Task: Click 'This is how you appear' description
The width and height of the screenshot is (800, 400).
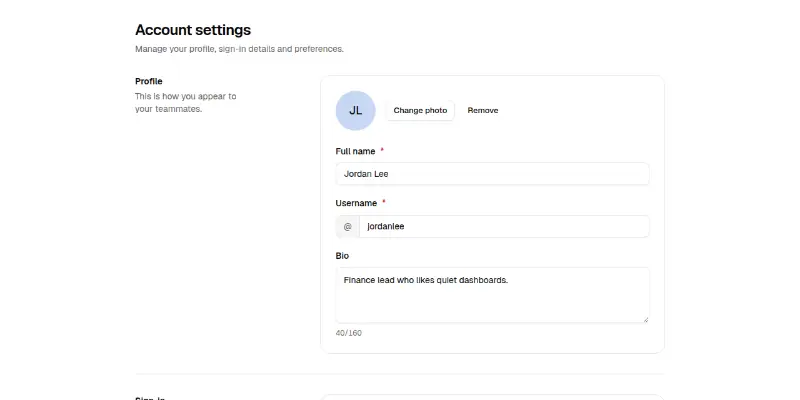Action: 186,103
